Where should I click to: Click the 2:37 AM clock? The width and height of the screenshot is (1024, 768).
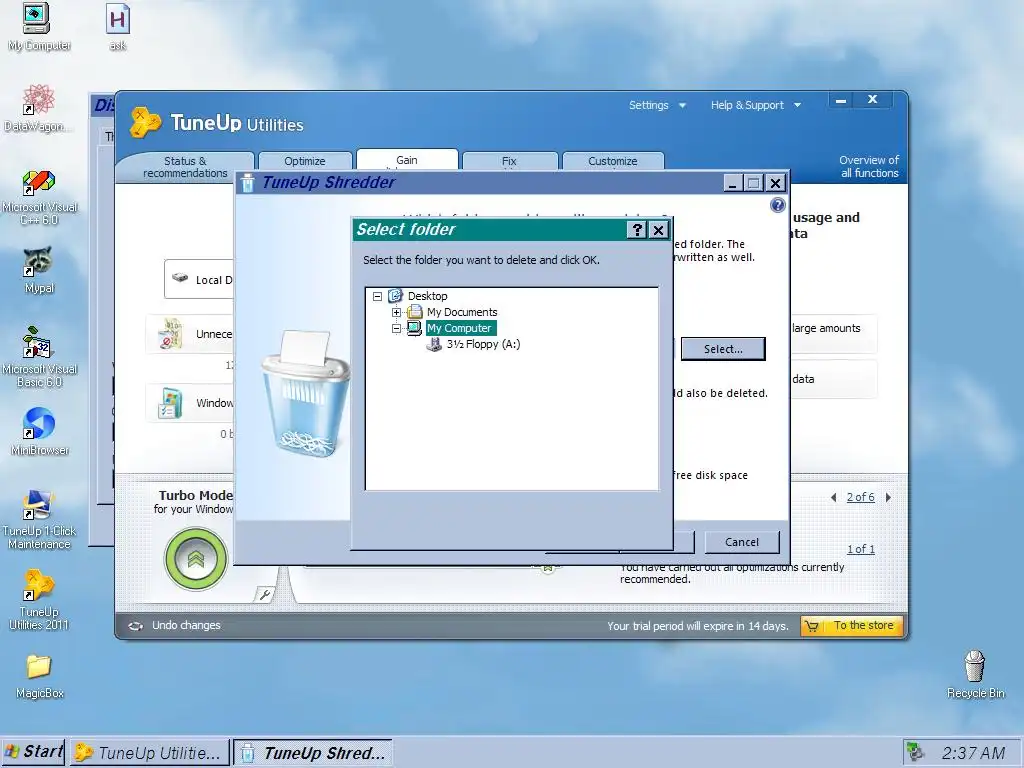973,753
